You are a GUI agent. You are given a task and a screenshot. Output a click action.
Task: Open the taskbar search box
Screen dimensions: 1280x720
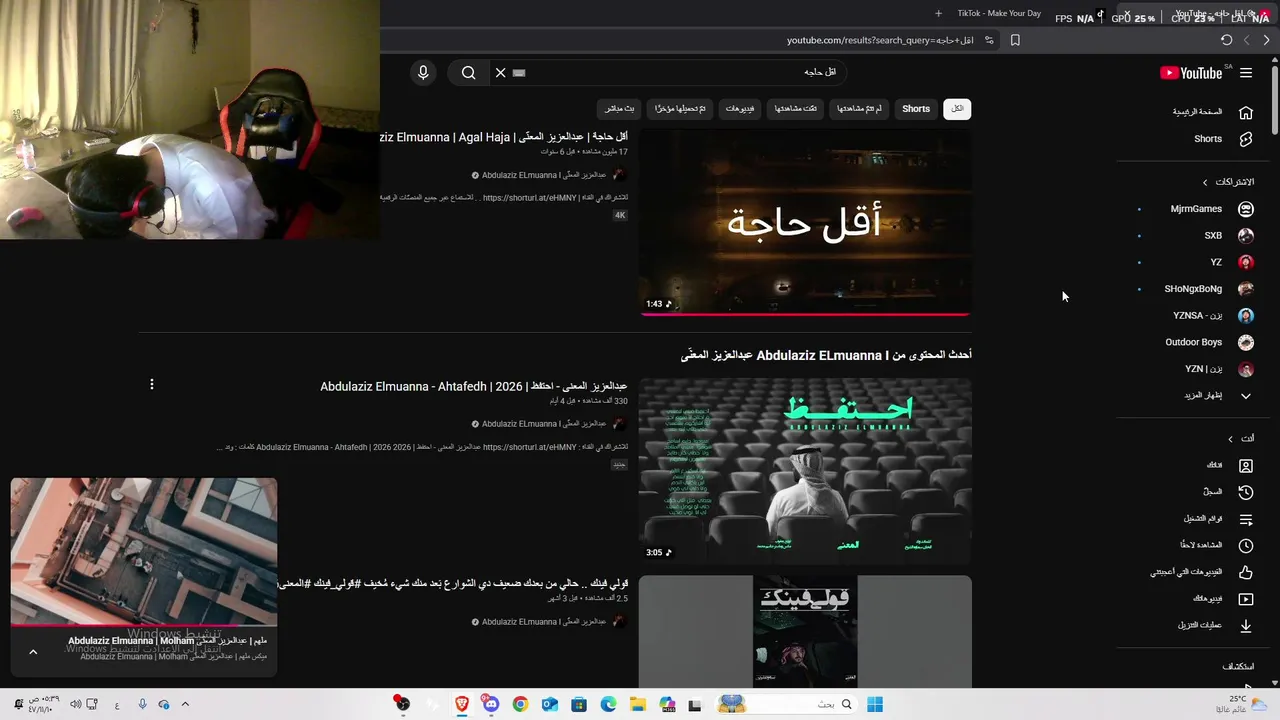click(x=826, y=704)
